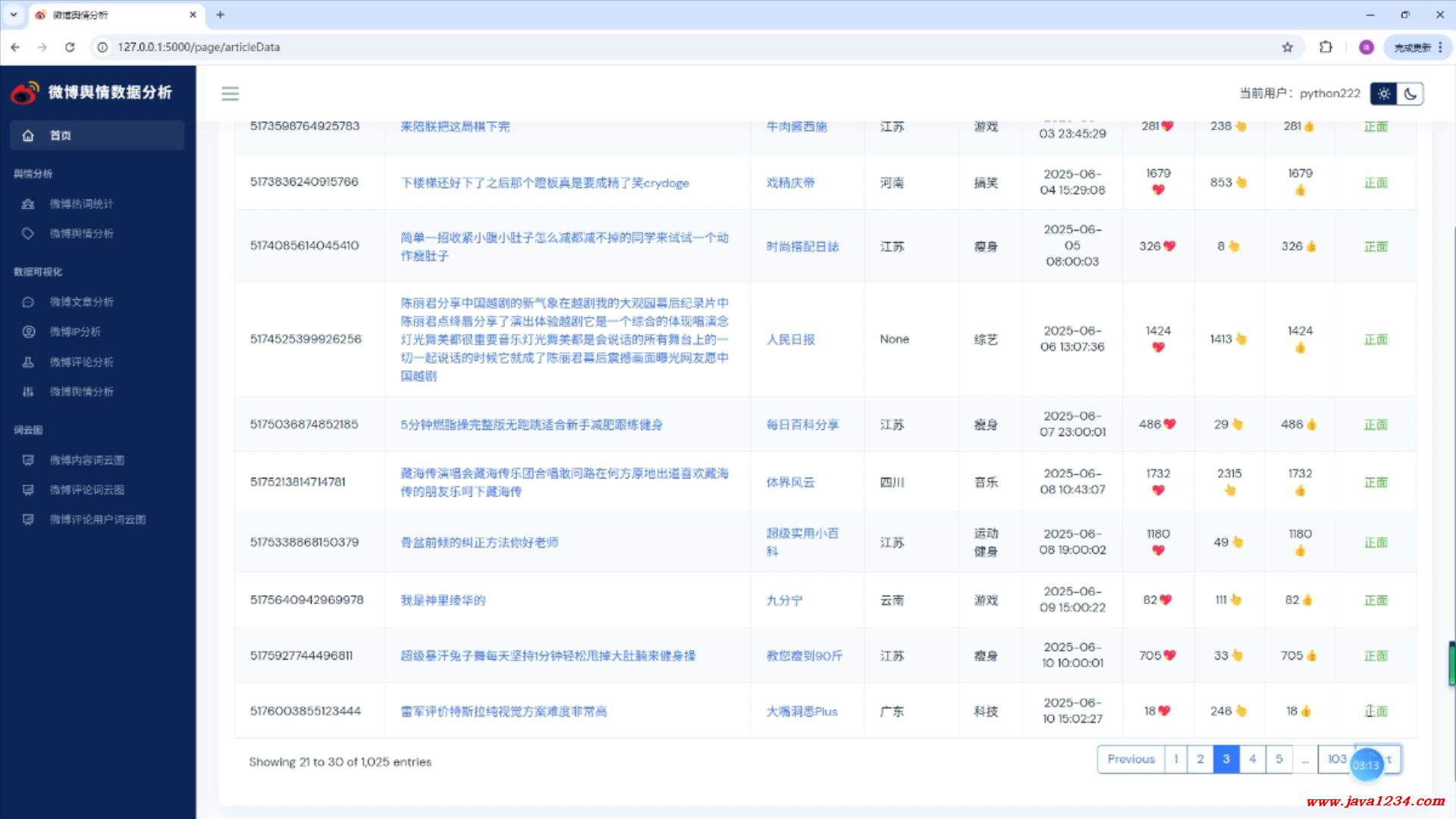Open 微博内容词云图 sidebar item

coord(86,460)
